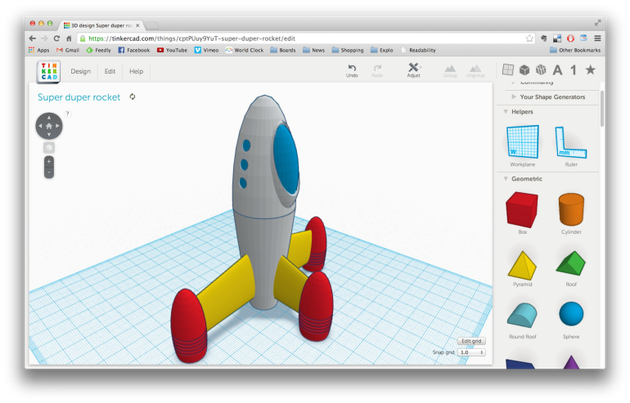630x403 pixels.
Task: Open the favorites star panel
Action: click(x=590, y=70)
